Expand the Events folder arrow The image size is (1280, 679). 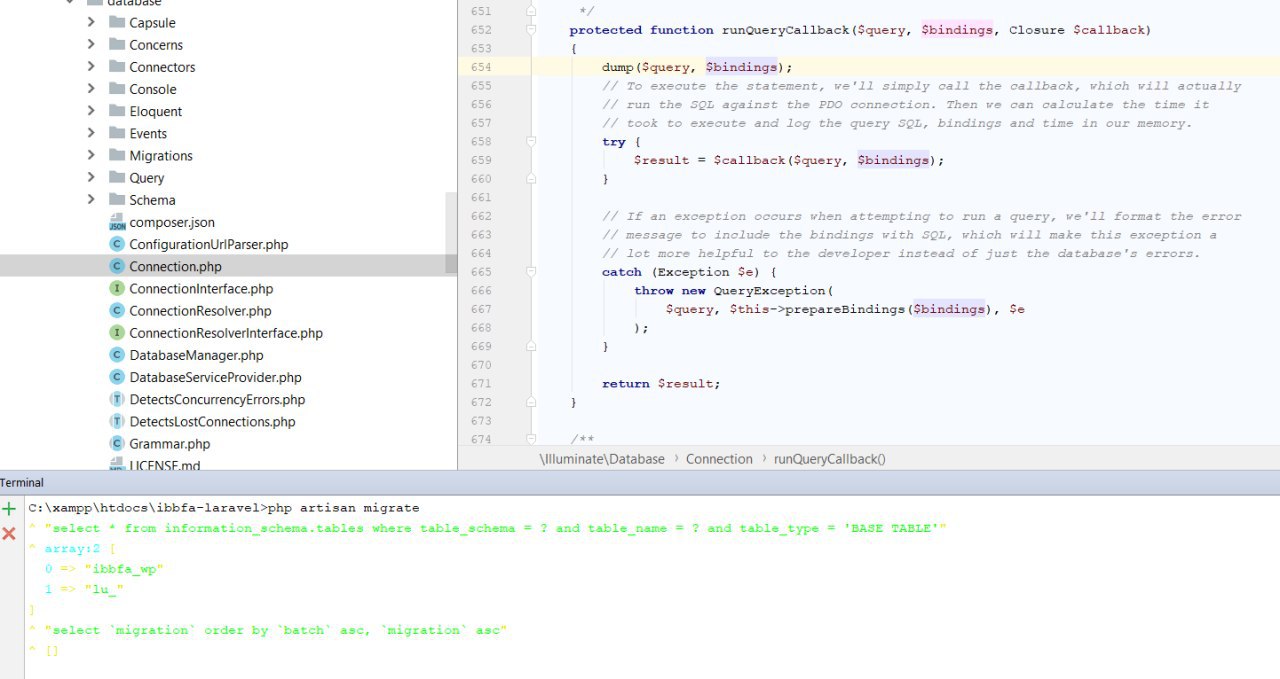(91, 133)
